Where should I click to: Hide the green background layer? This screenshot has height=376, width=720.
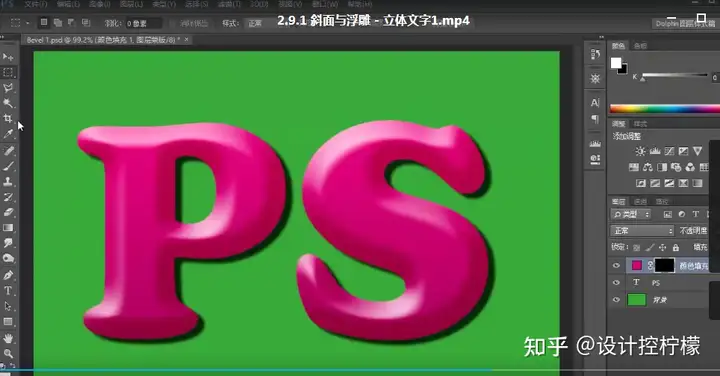(616, 300)
